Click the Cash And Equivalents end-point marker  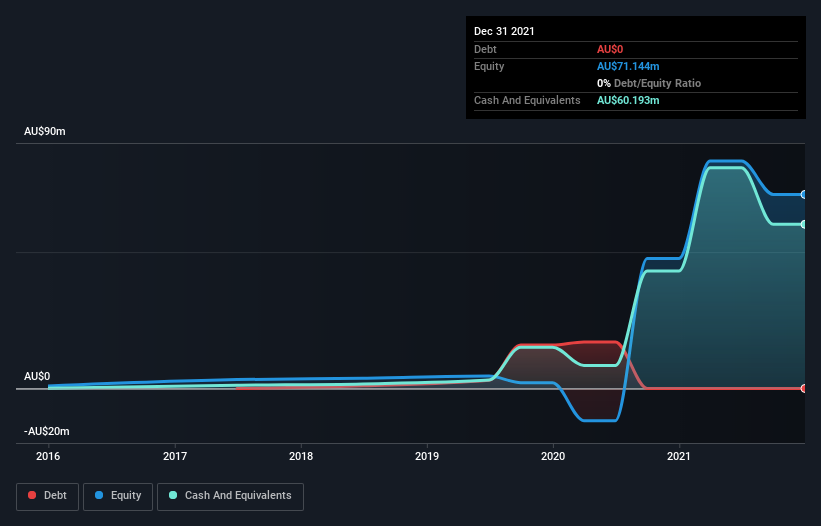[x=804, y=225]
